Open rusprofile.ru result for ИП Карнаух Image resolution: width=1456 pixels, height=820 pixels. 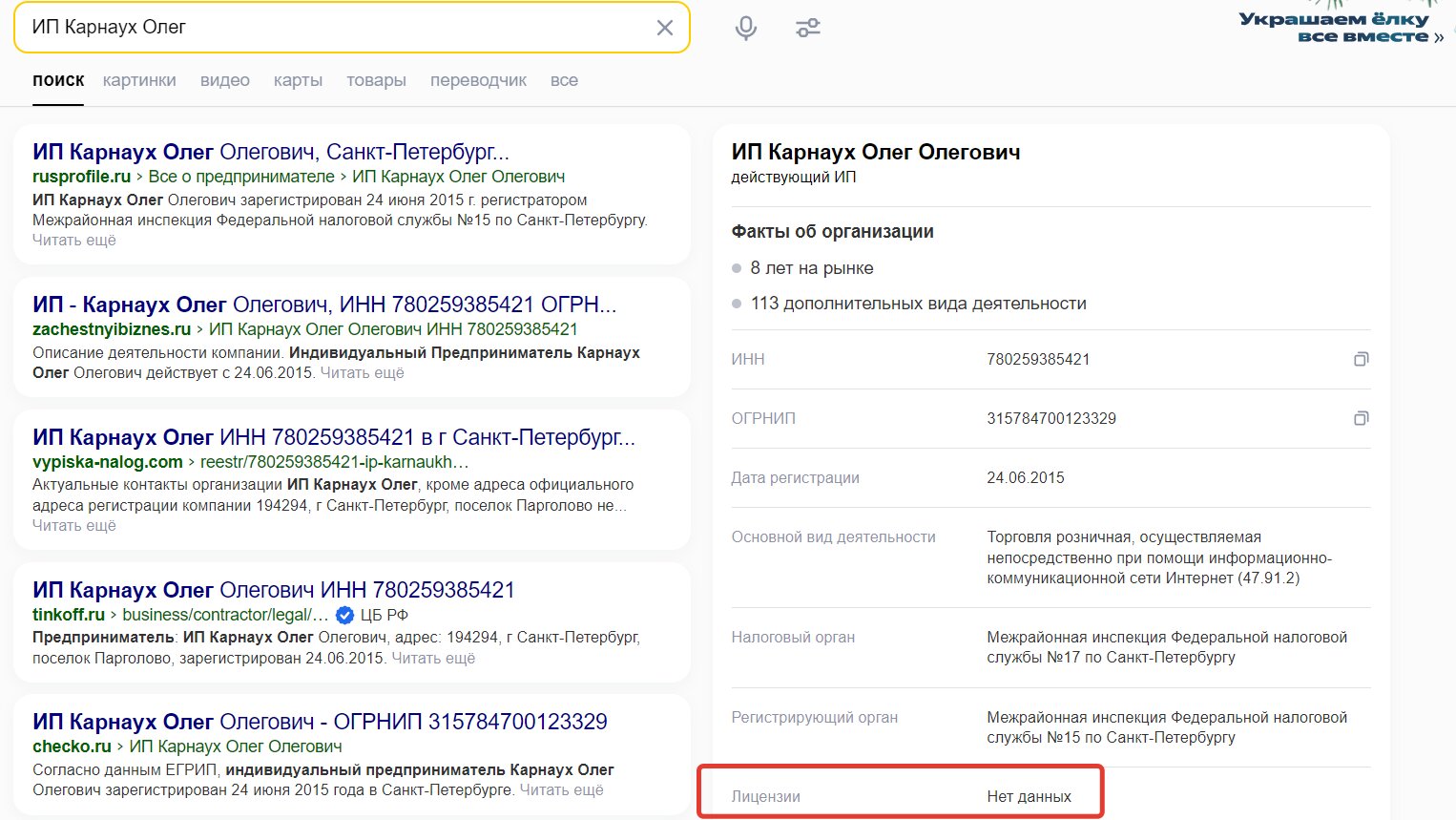tap(271, 152)
